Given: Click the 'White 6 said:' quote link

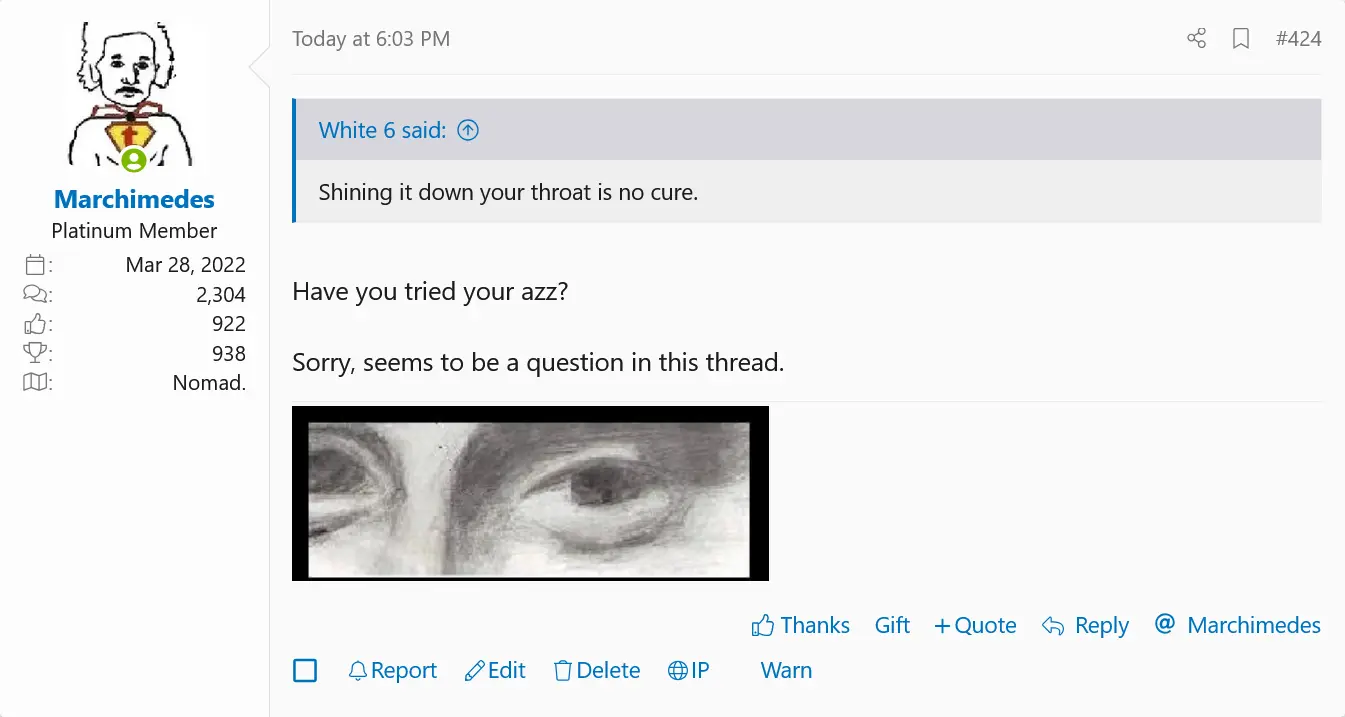Looking at the screenshot, I should [x=382, y=130].
